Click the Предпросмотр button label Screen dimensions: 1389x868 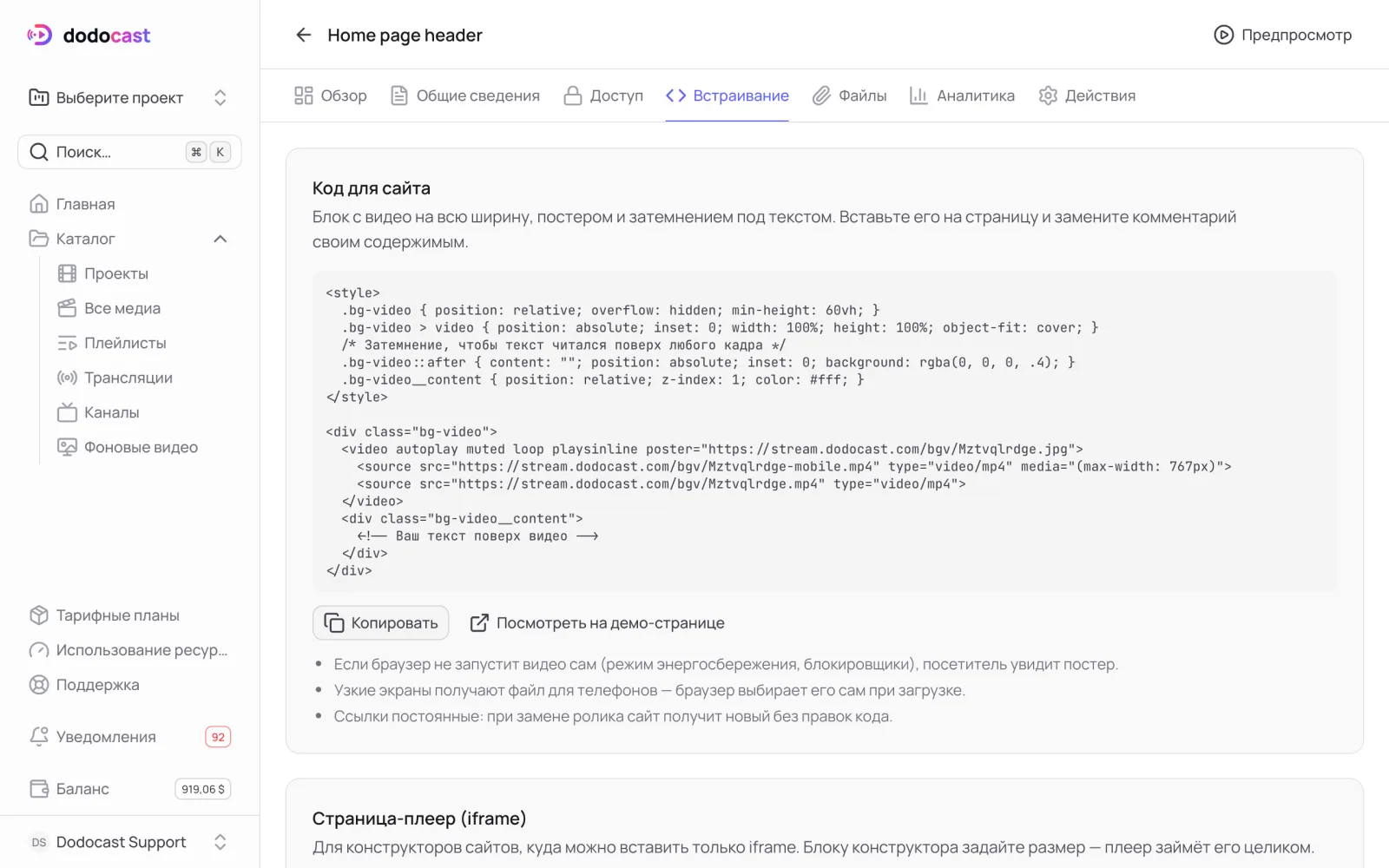tap(1296, 35)
